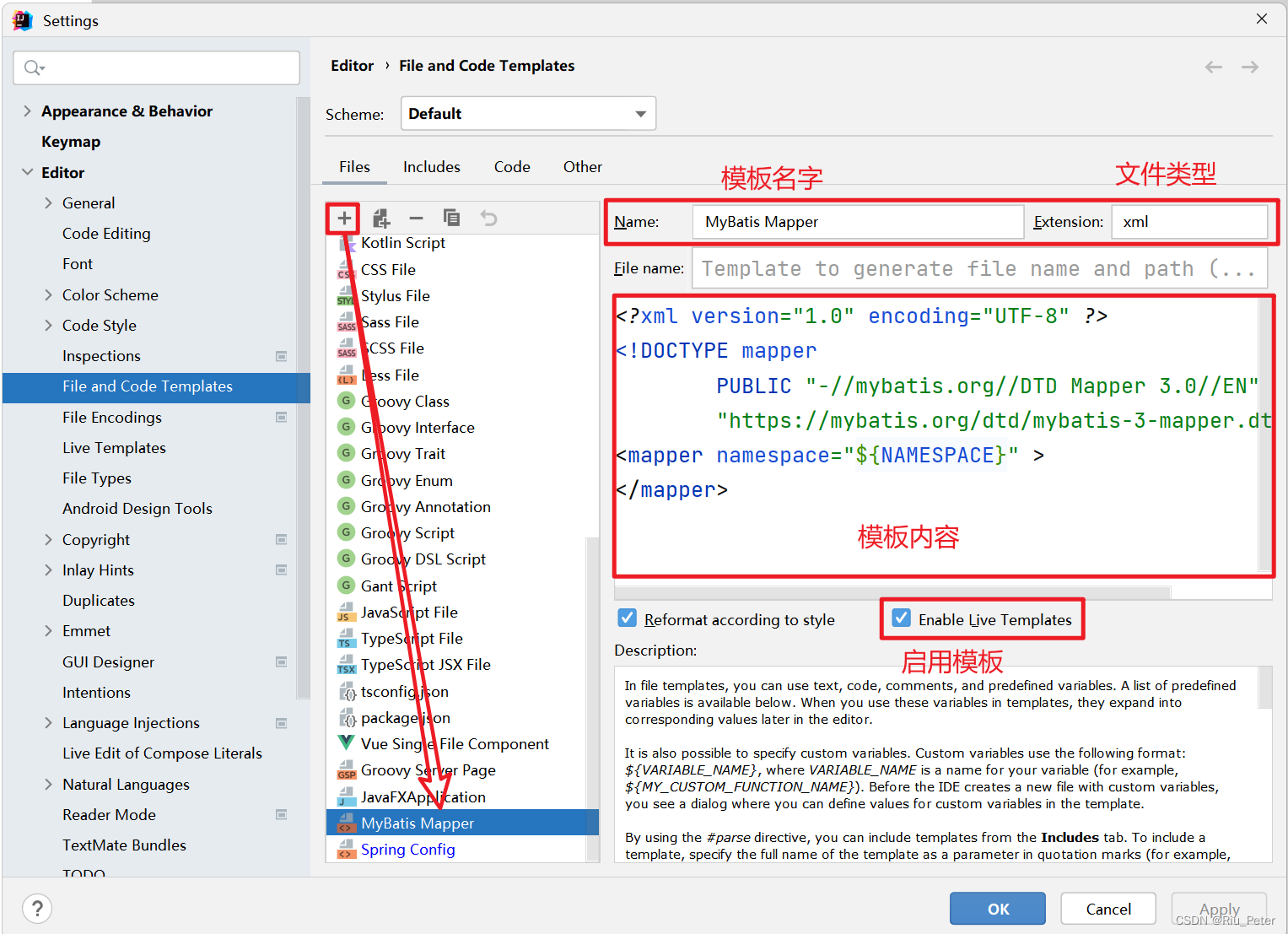The image size is (1288, 934).
Task: Click the JavaScript File JS icon
Action: (x=346, y=613)
